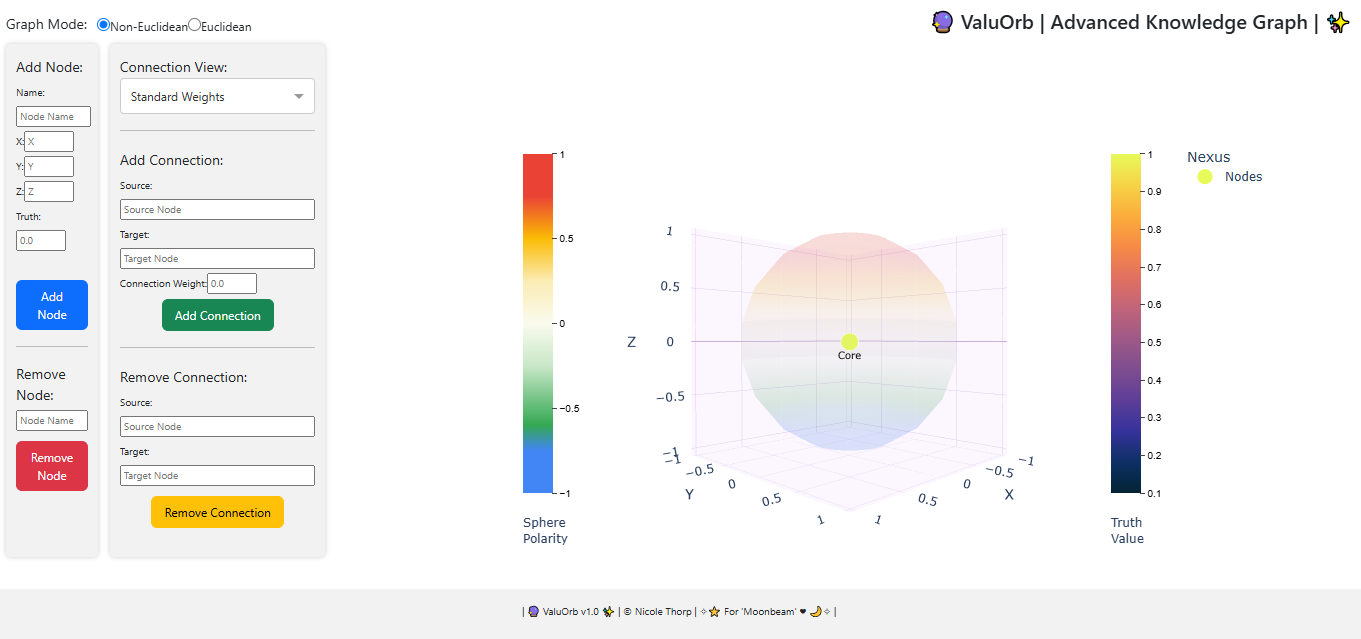The width and height of the screenshot is (1361, 639).
Task: Click the Connection Weight input box
Action: point(232,284)
